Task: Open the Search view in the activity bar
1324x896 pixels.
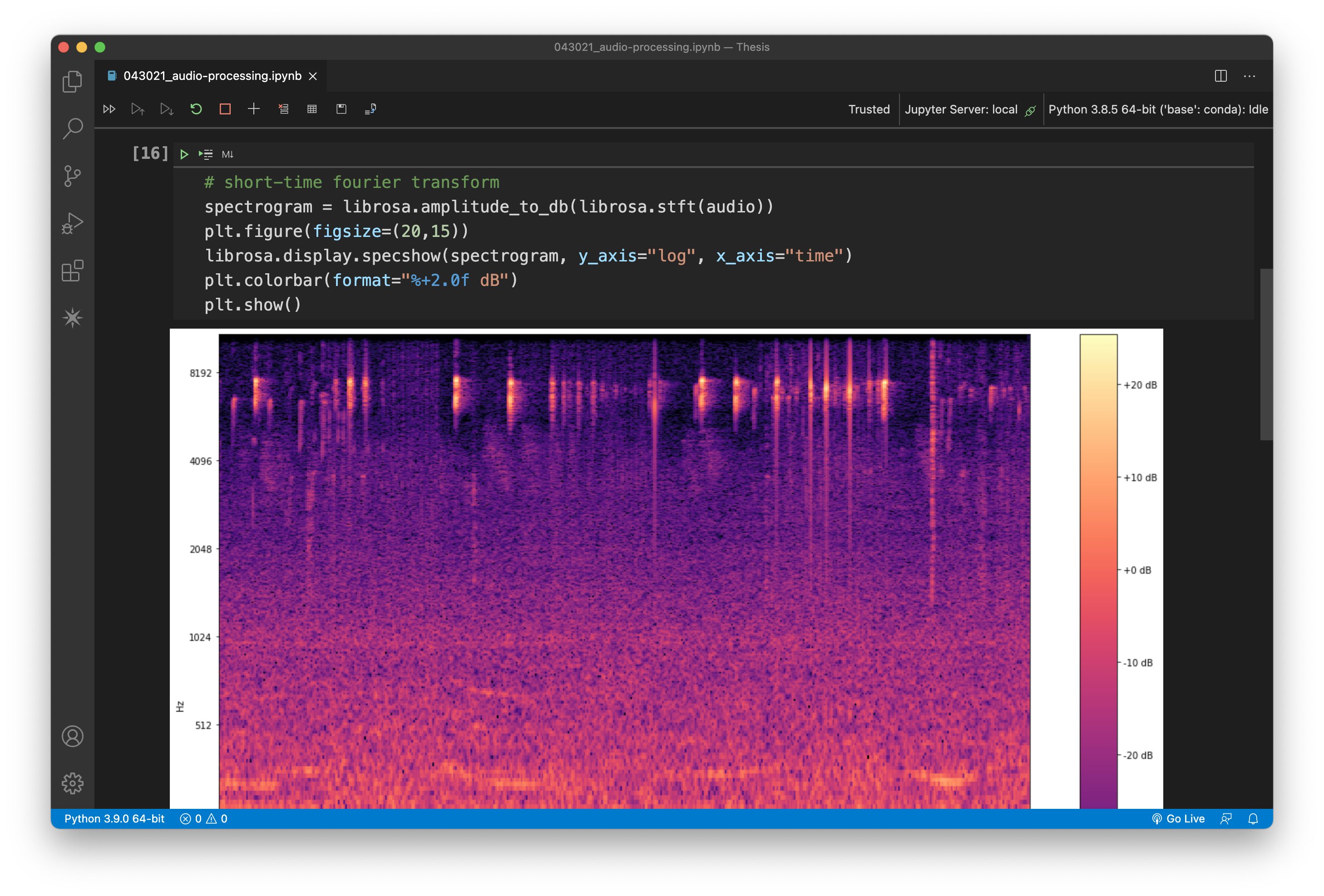Action: [72, 129]
